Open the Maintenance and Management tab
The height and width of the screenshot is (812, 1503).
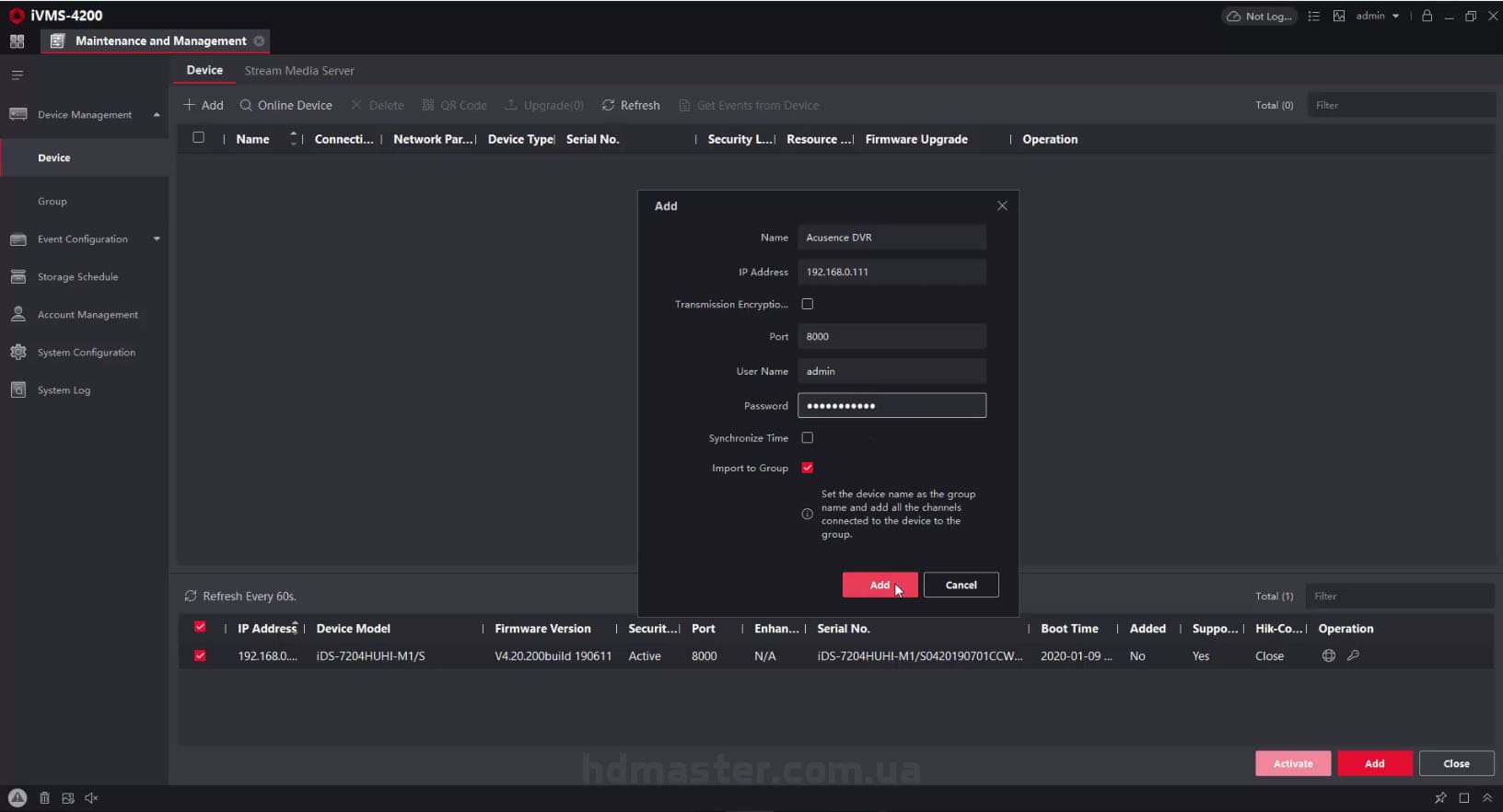pyautogui.click(x=154, y=41)
